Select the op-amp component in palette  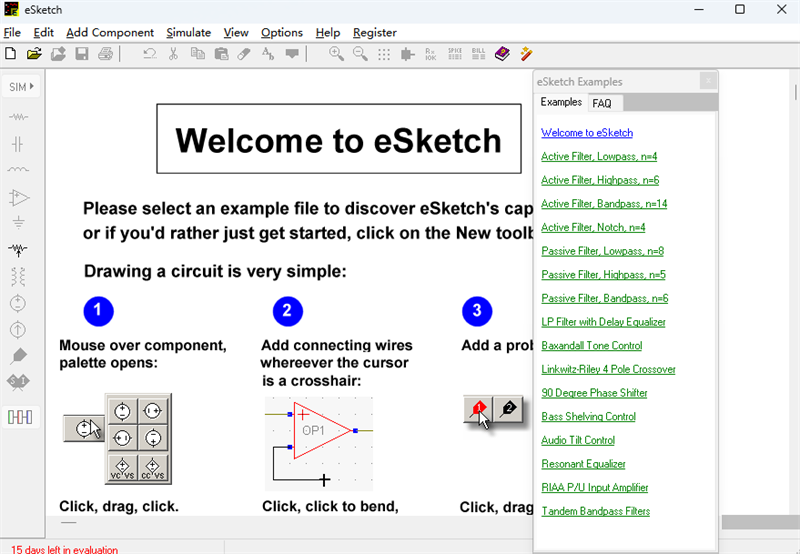[19, 197]
